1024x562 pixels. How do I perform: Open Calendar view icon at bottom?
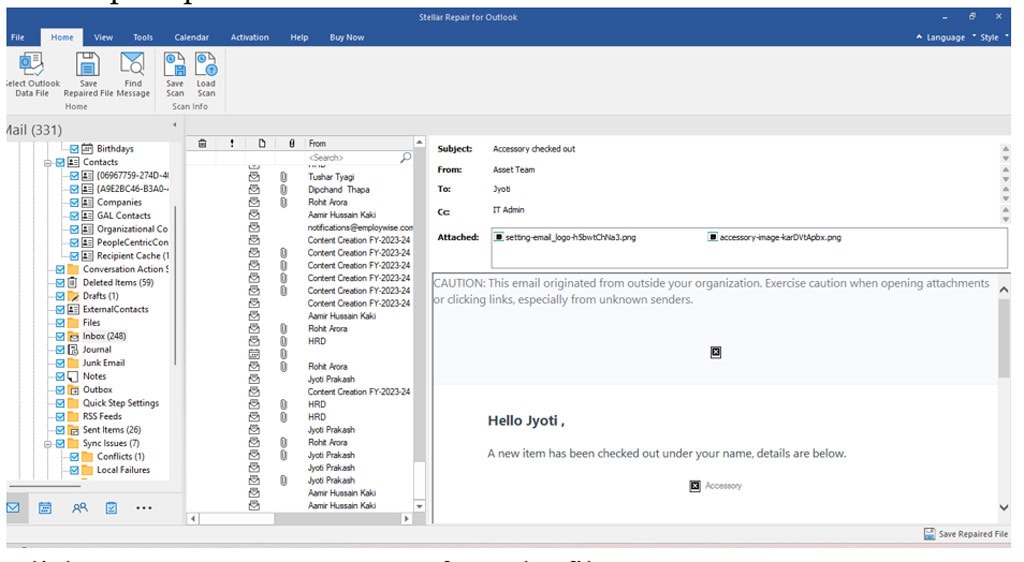tap(45, 508)
